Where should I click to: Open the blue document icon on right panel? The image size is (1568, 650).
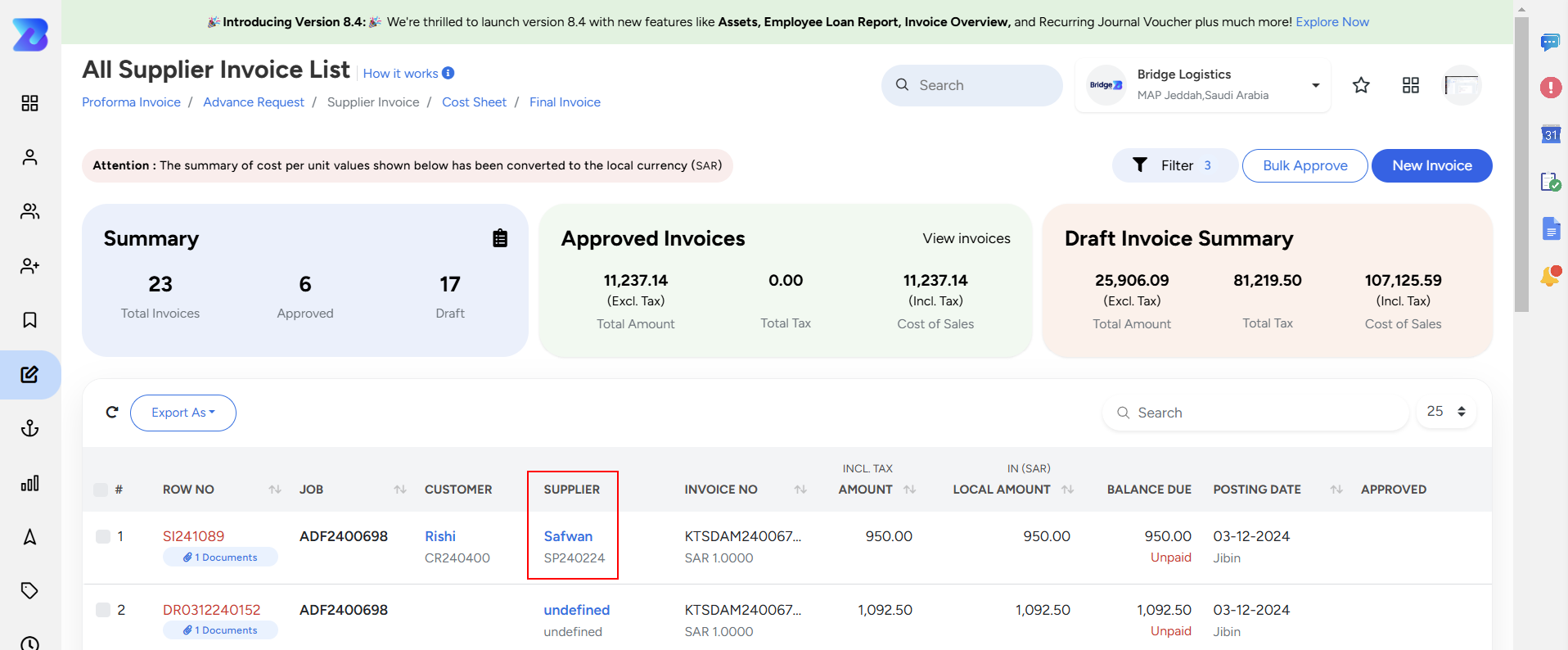click(1551, 229)
